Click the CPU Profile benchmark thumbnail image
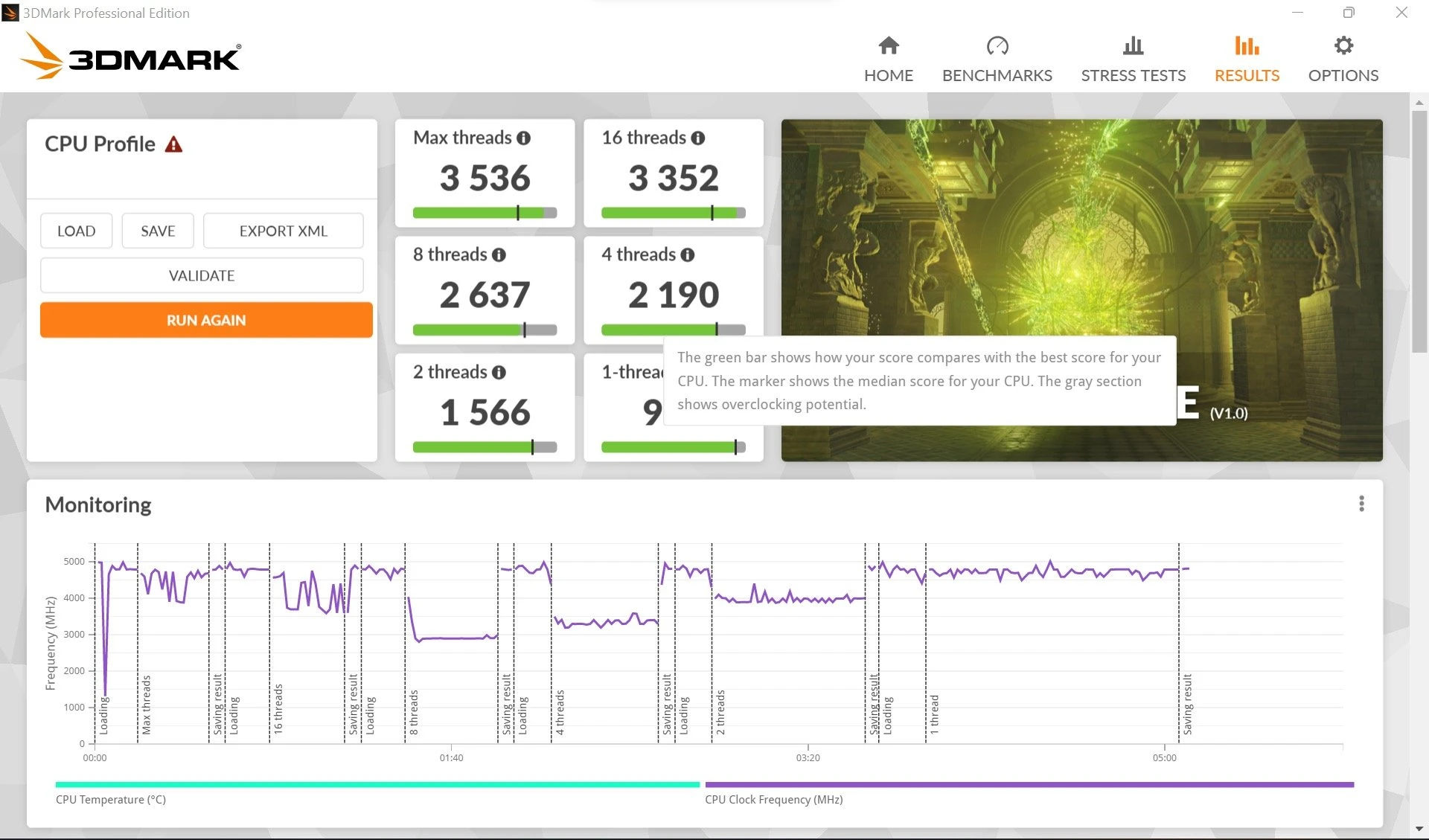1429x840 pixels. click(x=1081, y=290)
